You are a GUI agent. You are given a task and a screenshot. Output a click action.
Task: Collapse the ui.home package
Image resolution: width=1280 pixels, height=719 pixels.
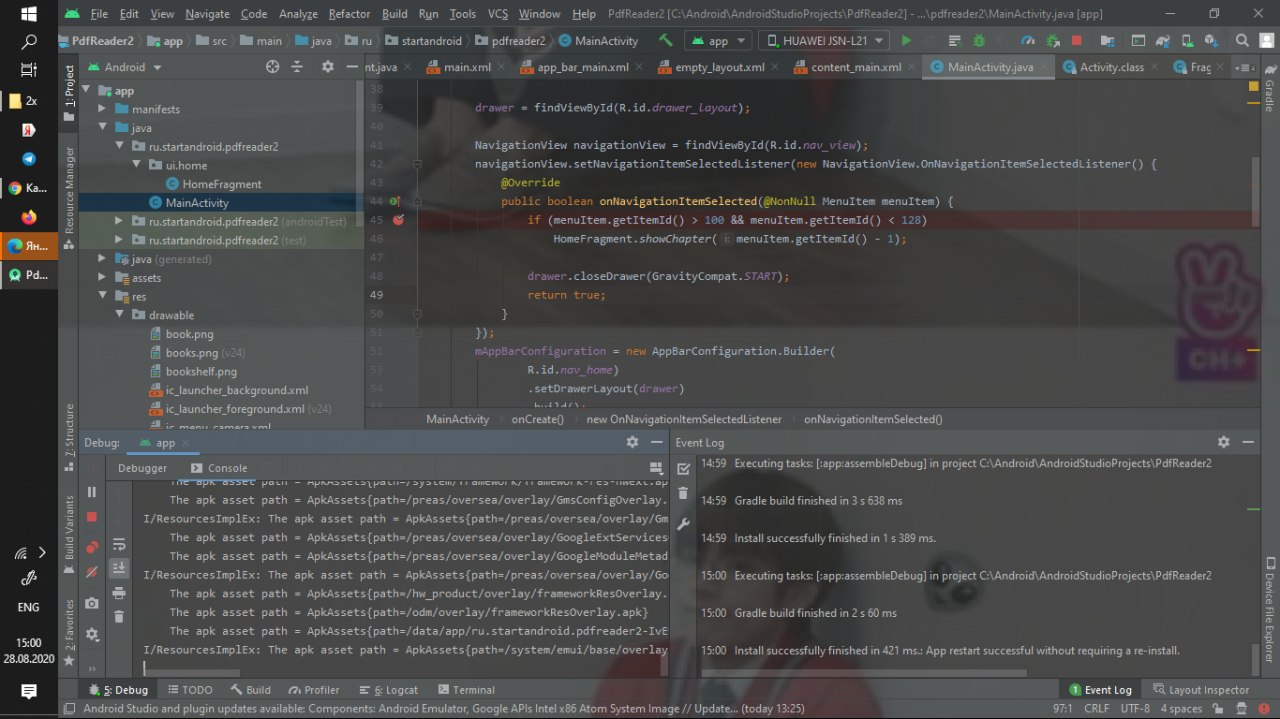click(x=137, y=165)
